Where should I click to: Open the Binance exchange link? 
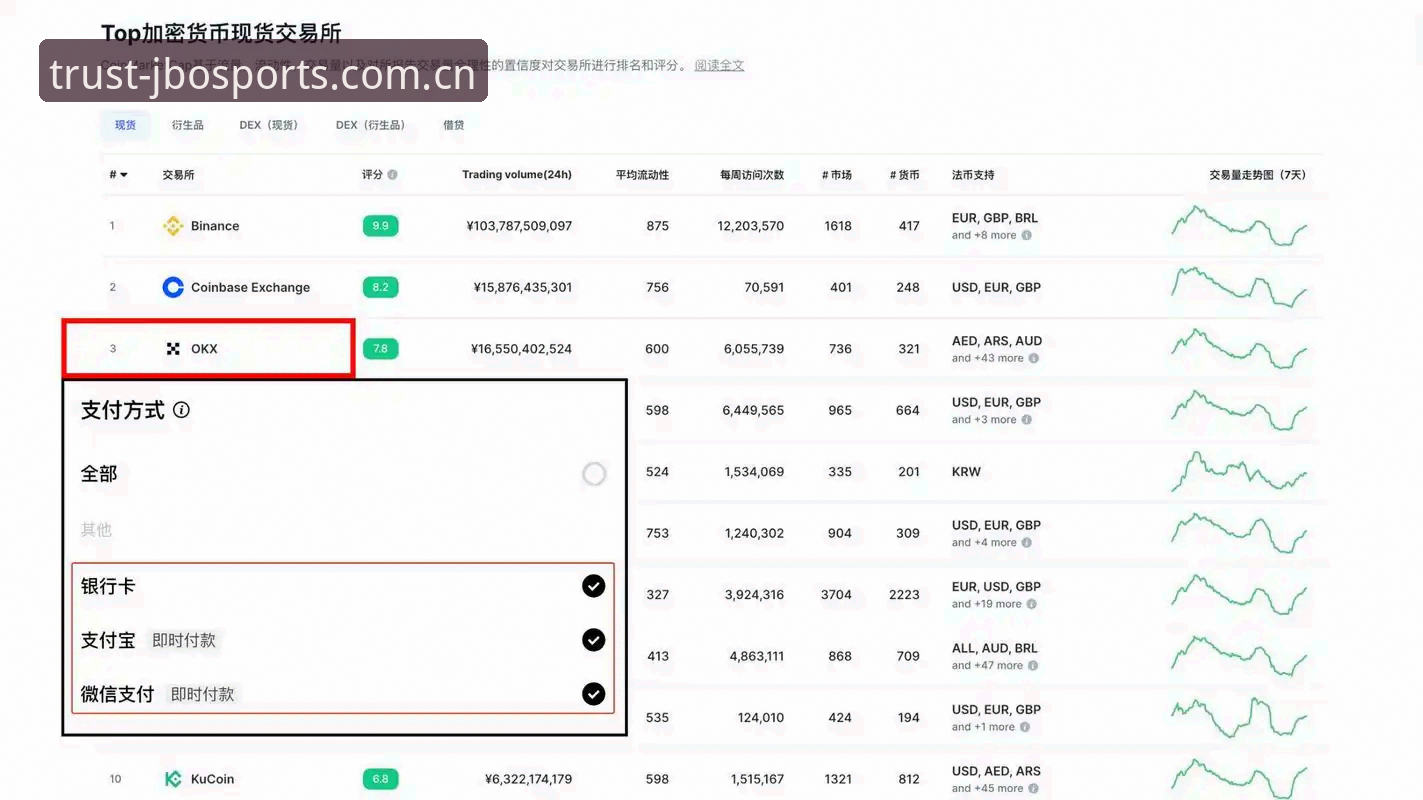click(x=215, y=226)
